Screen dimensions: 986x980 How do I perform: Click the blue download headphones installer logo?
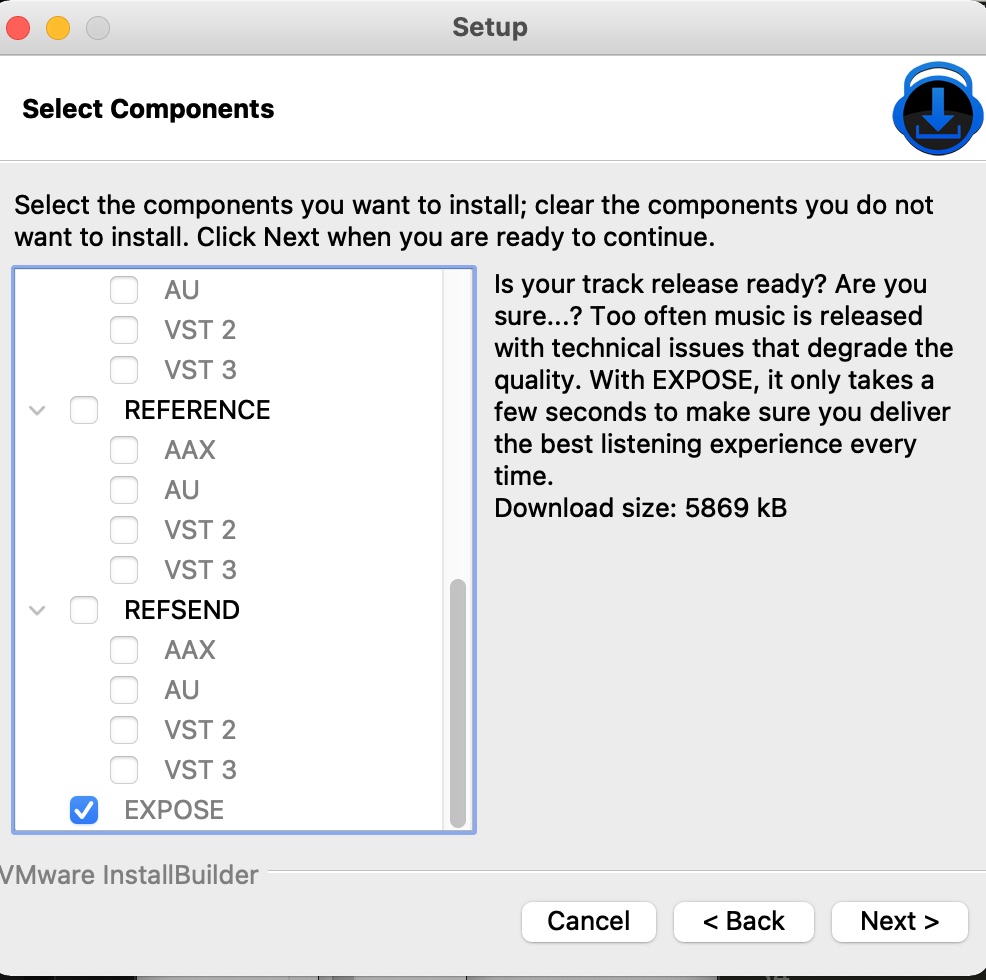click(937, 110)
